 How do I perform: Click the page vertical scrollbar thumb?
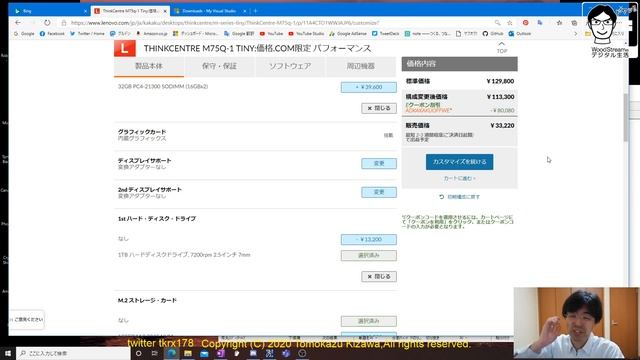pyautogui.click(x=626, y=118)
